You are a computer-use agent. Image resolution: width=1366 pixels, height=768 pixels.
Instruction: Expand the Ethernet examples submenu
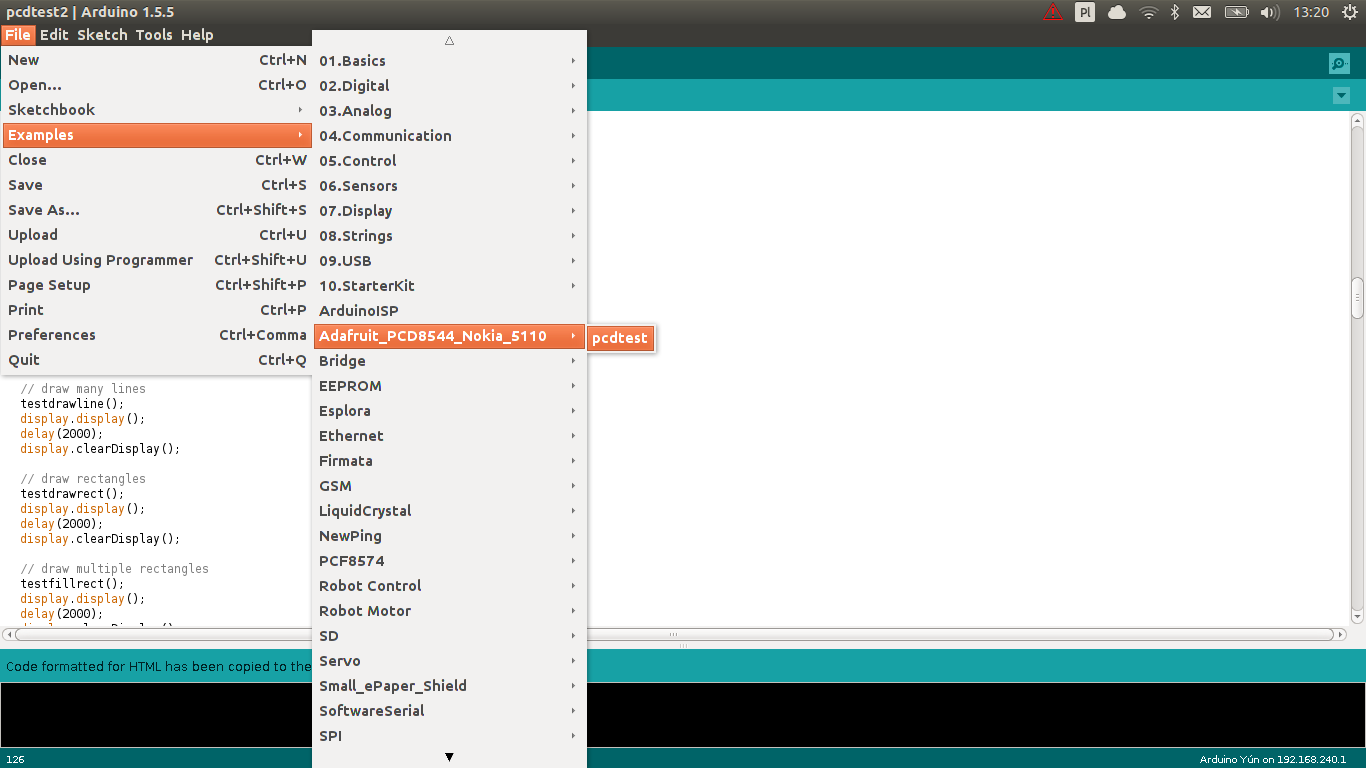449,436
